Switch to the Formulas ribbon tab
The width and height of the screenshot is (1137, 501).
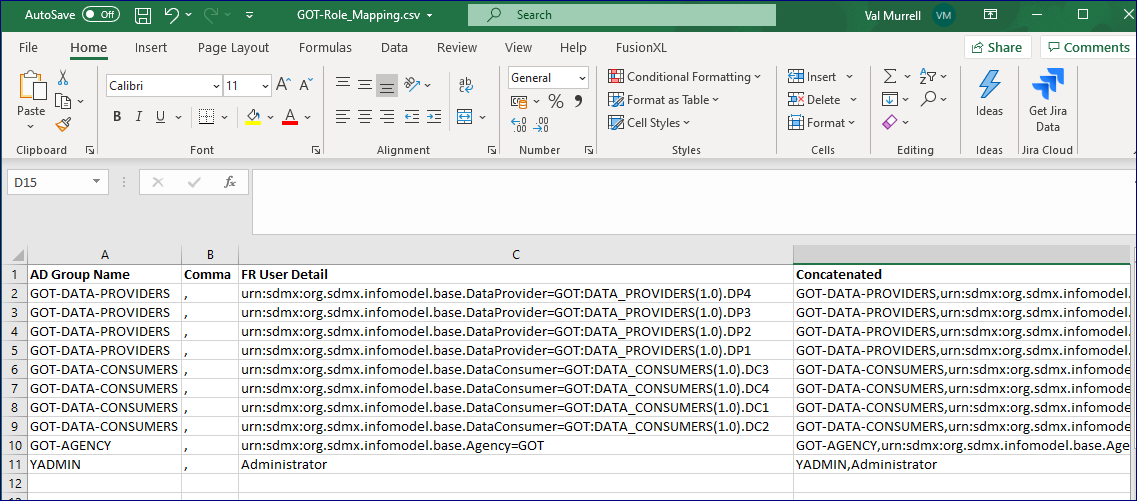[x=325, y=47]
